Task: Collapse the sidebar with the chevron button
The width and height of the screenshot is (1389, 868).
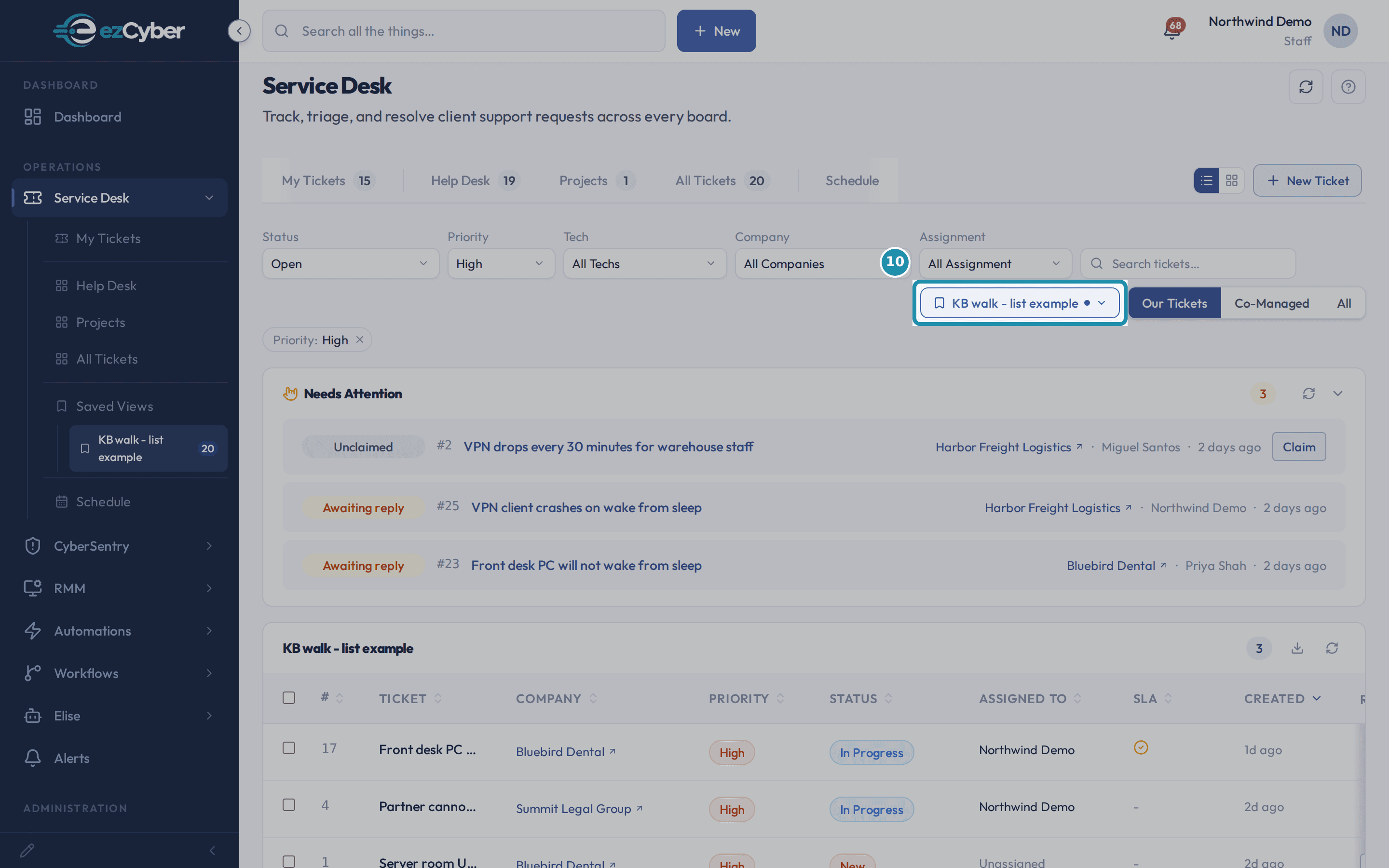Action: [x=239, y=31]
